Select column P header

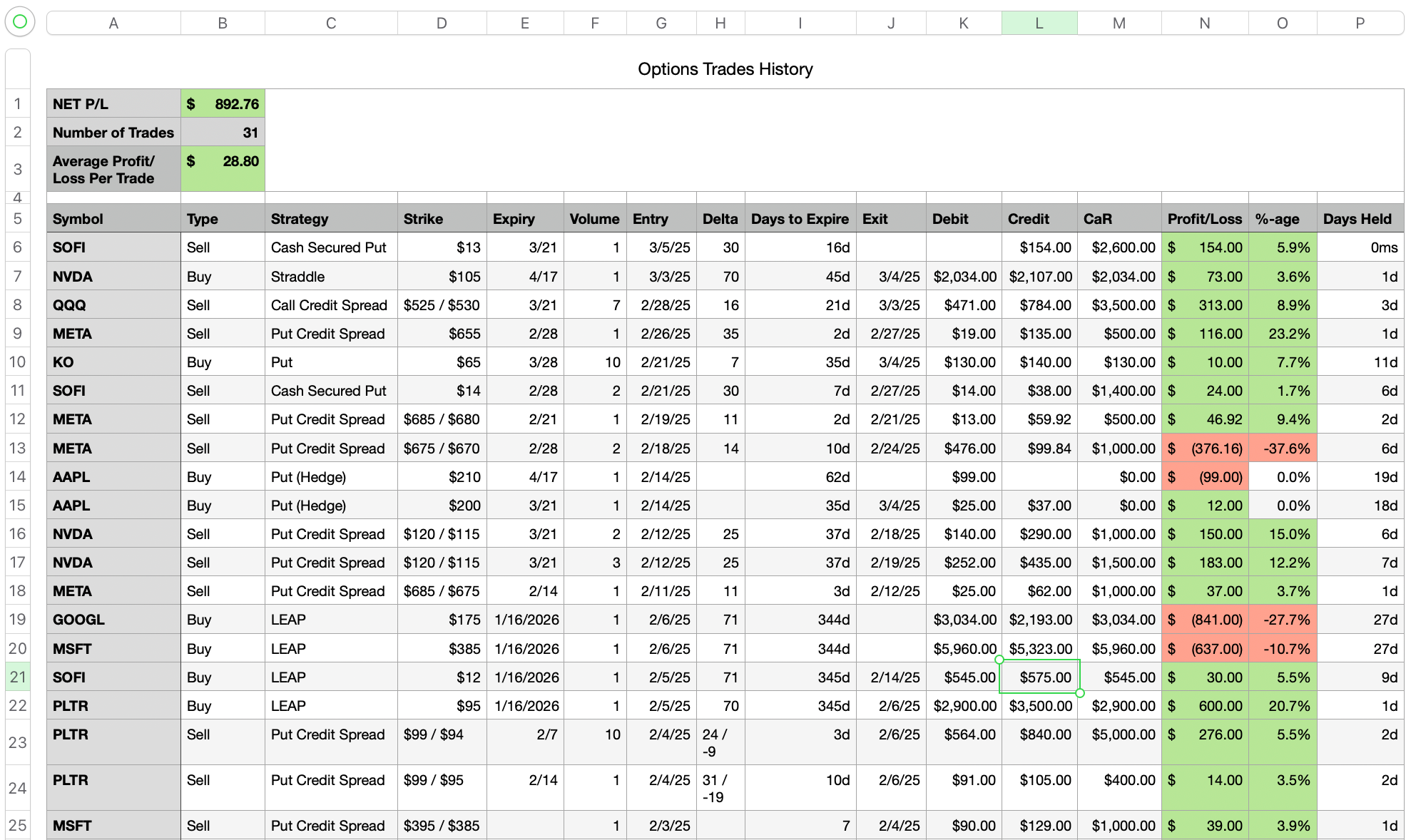pos(1360,23)
